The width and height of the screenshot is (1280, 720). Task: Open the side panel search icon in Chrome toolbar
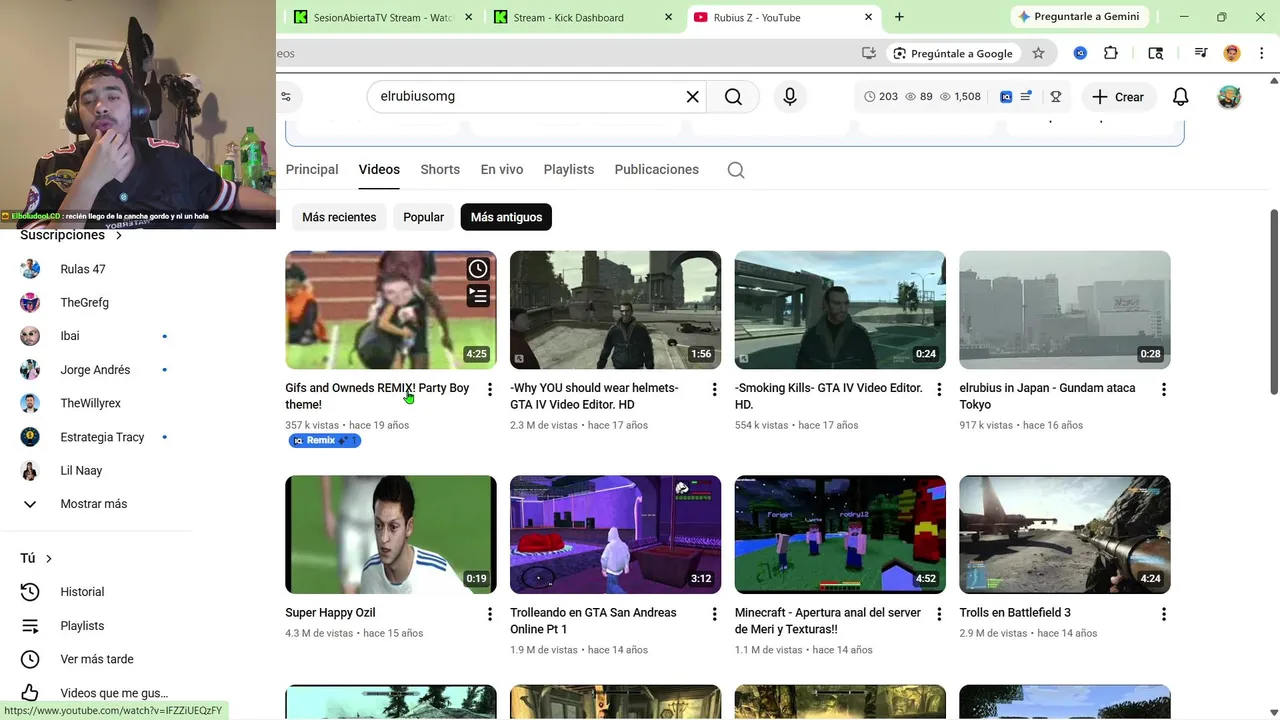[1155, 53]
